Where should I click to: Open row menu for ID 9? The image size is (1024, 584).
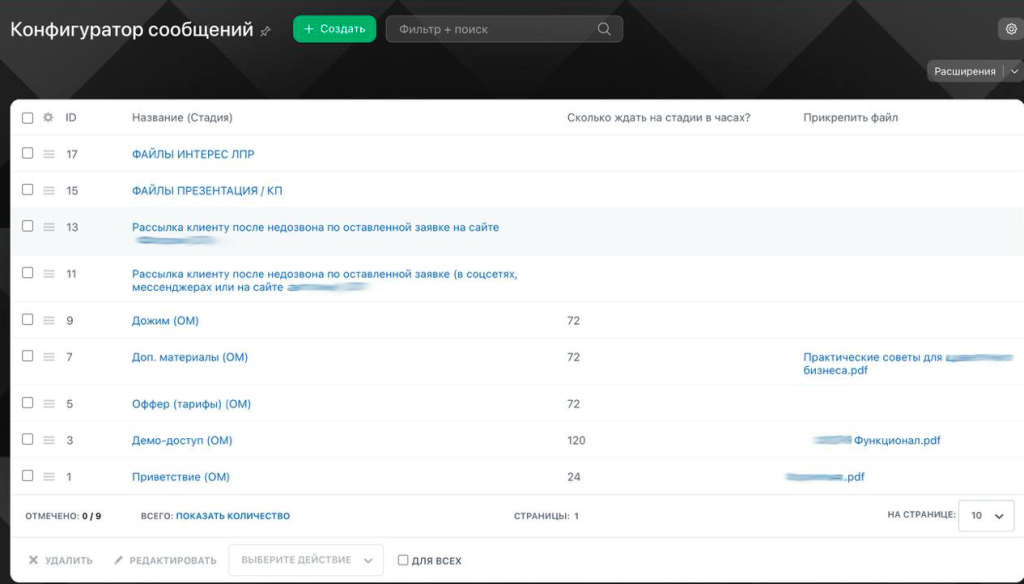tap(48, 320)
